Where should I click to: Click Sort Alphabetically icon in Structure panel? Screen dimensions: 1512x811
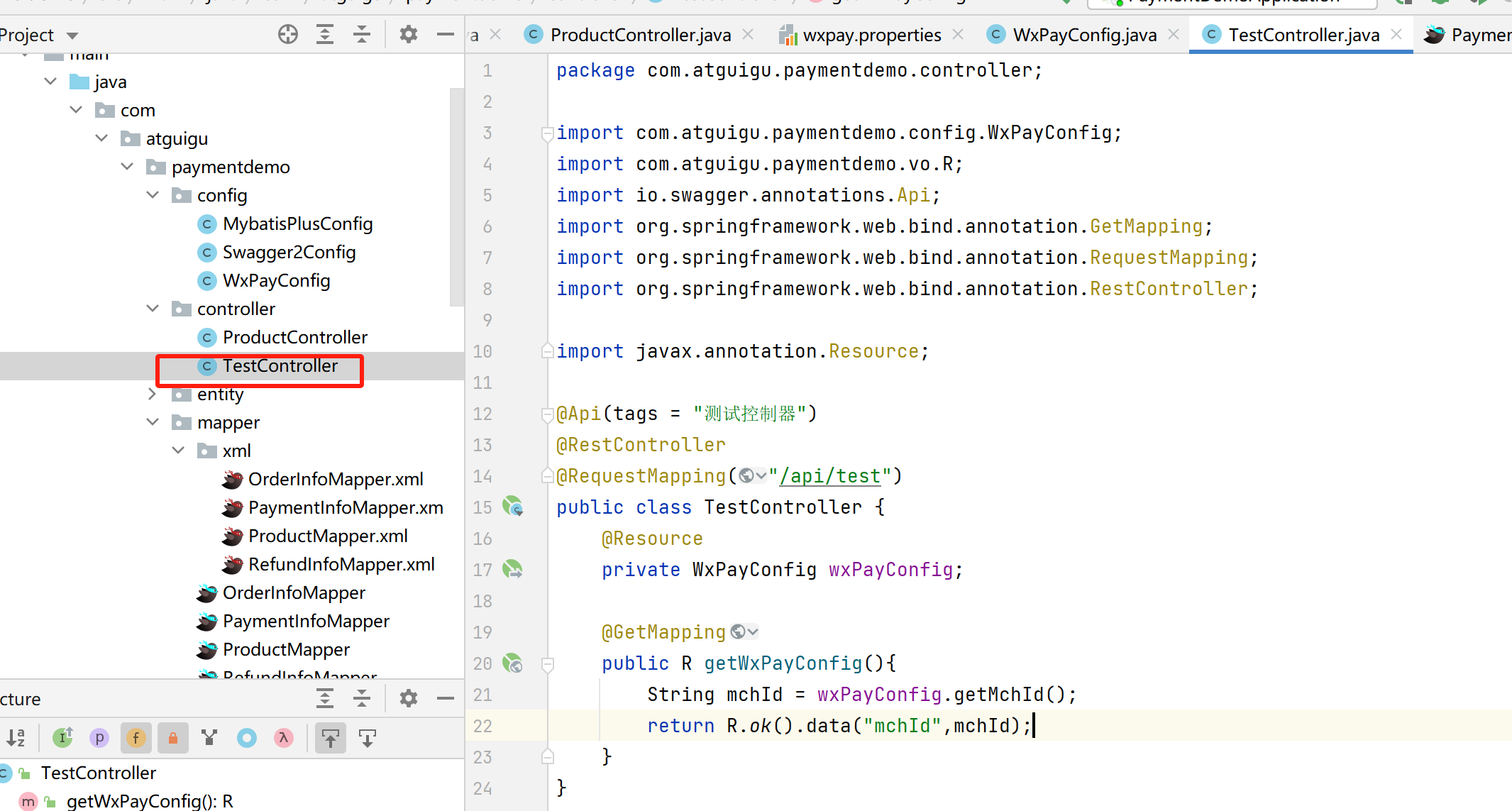(x=16, y=738)
